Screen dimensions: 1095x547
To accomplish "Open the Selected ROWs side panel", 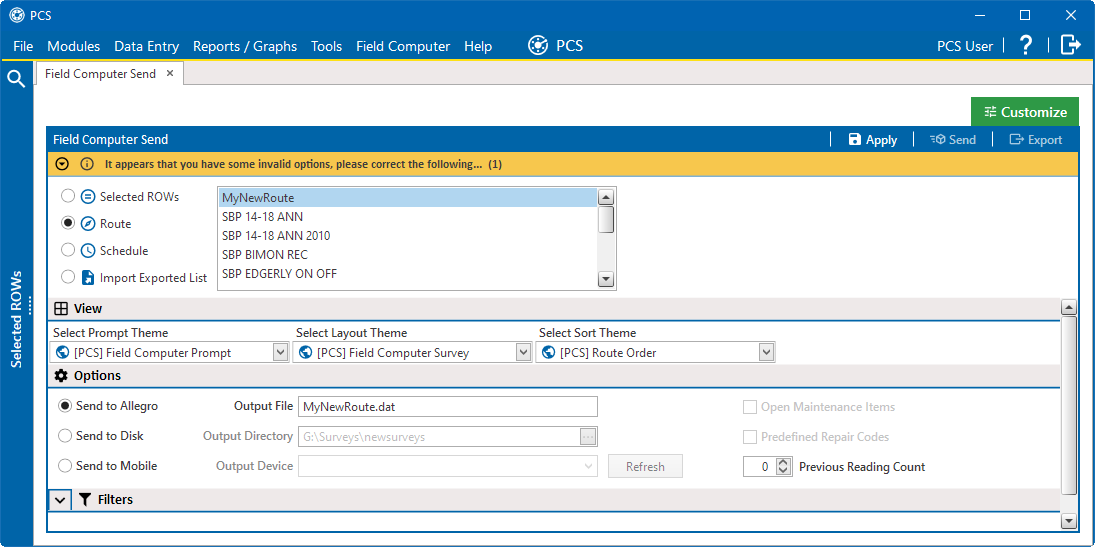I will point(16,319).
